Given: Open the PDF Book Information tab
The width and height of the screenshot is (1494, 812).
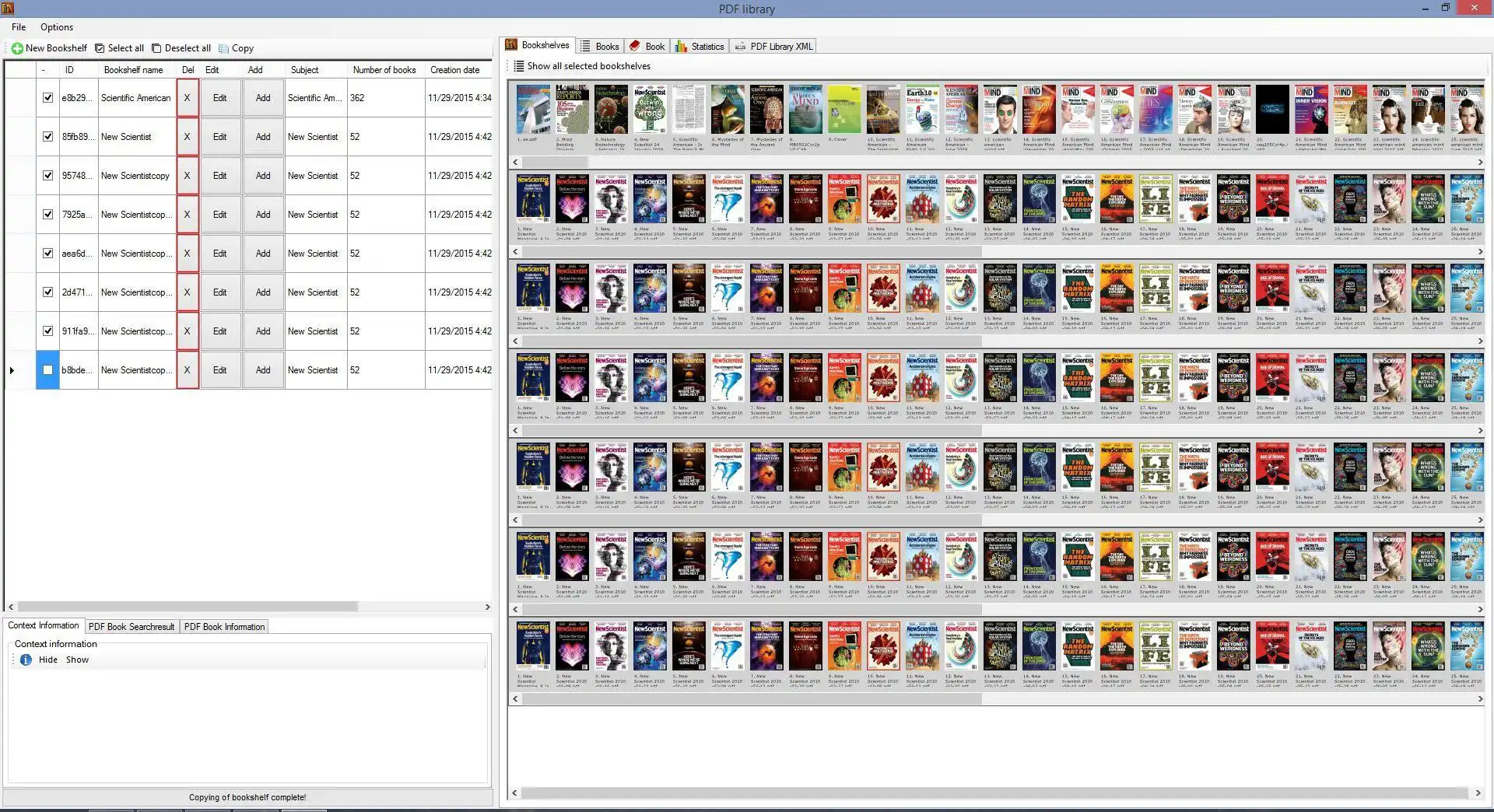Looking at the screenshot, I should click(224, 627).
